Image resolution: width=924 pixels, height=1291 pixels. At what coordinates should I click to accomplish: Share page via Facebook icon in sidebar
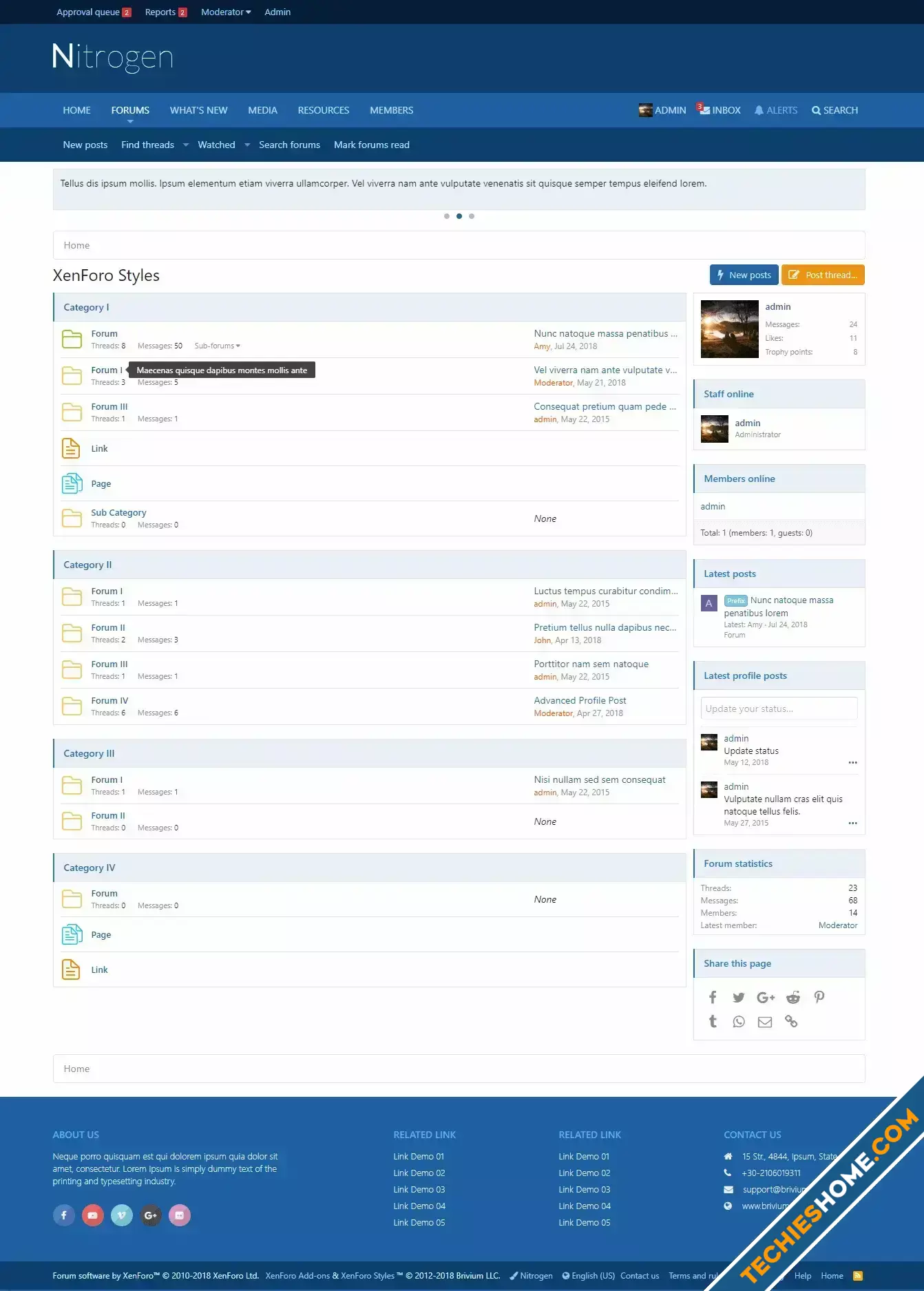(713, 997)
